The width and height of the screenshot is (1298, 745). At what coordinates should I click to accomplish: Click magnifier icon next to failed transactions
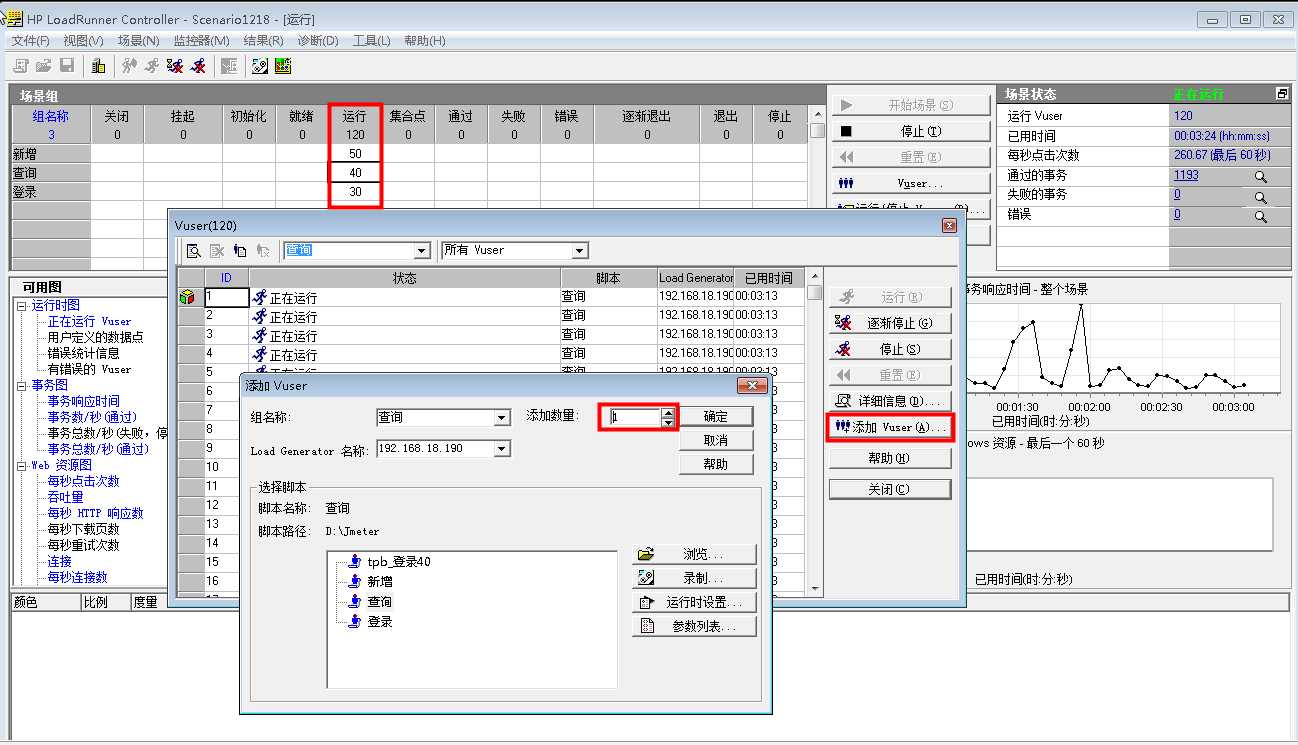[1260, 196]
